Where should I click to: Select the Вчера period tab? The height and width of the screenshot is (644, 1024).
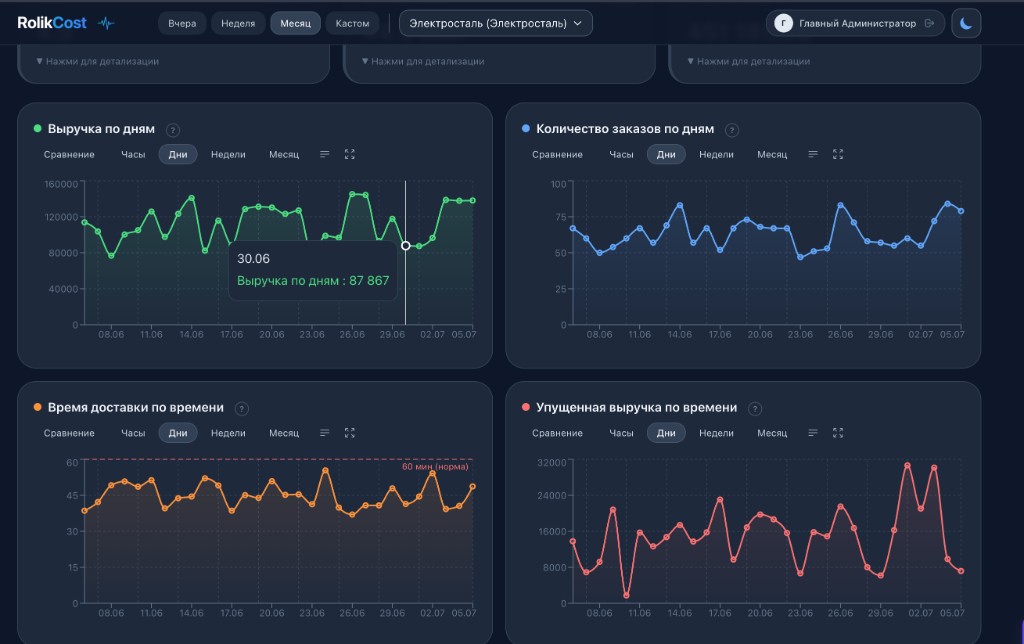(x=182, y=24)
